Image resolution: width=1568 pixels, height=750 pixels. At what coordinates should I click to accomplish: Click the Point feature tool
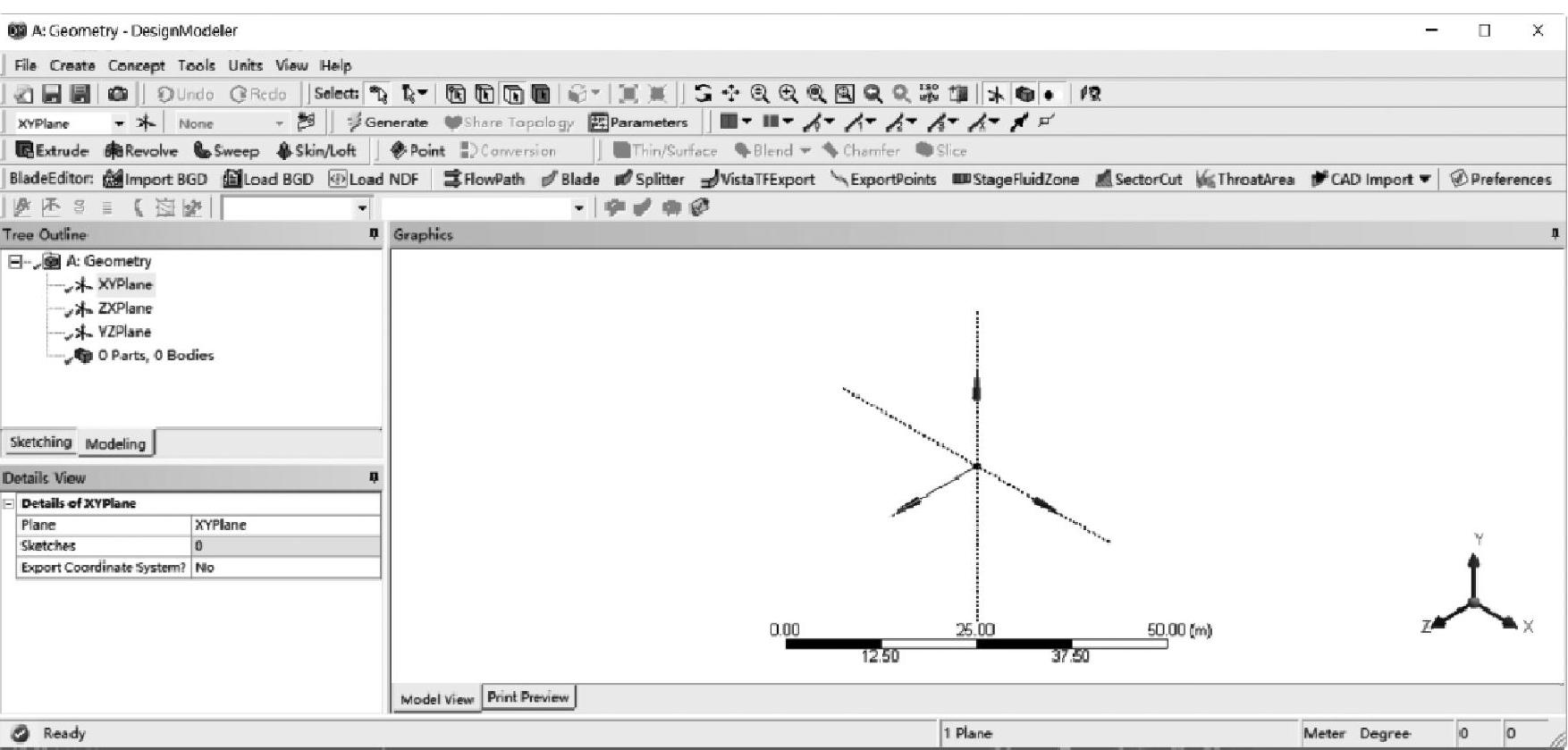[417, 150]
